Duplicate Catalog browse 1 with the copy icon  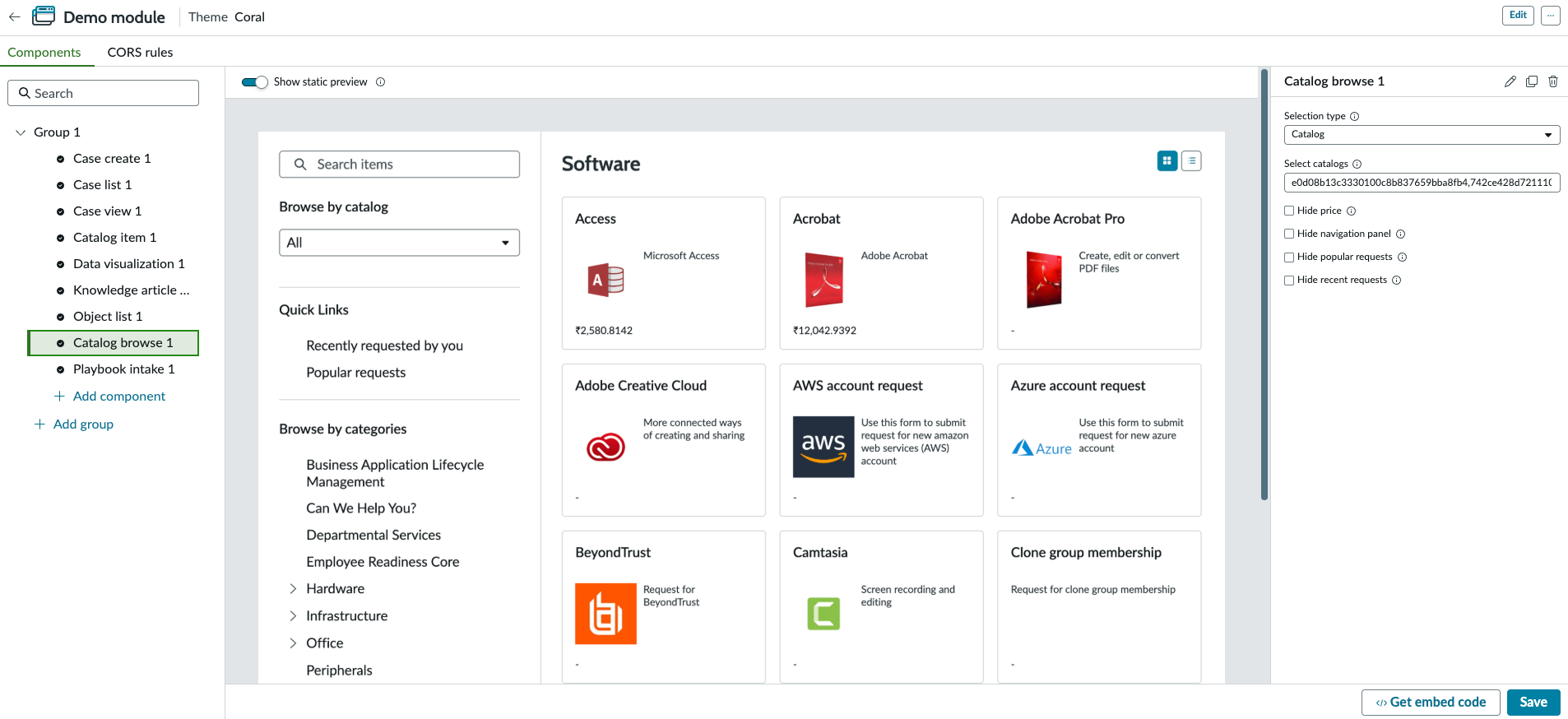[x=1531, y=81]
